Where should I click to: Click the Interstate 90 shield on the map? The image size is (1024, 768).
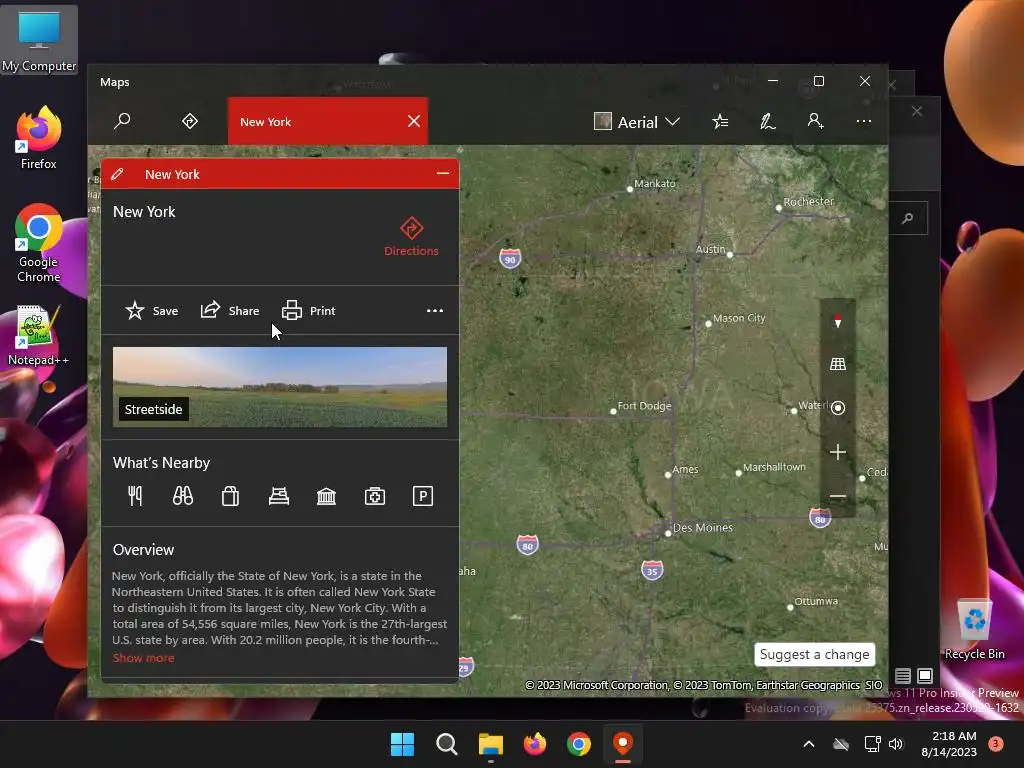coord(510,259)
